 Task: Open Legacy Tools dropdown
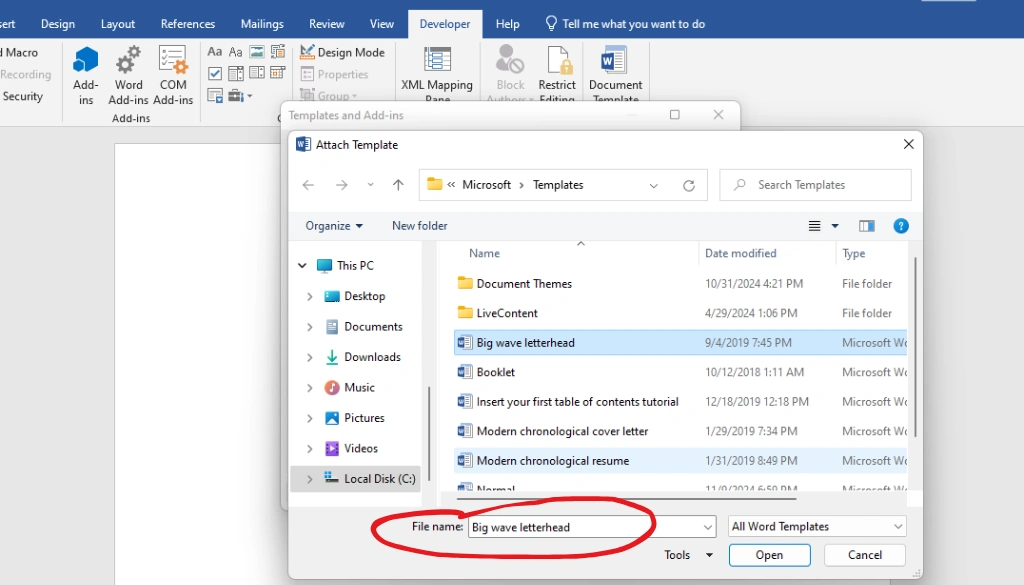240,96
